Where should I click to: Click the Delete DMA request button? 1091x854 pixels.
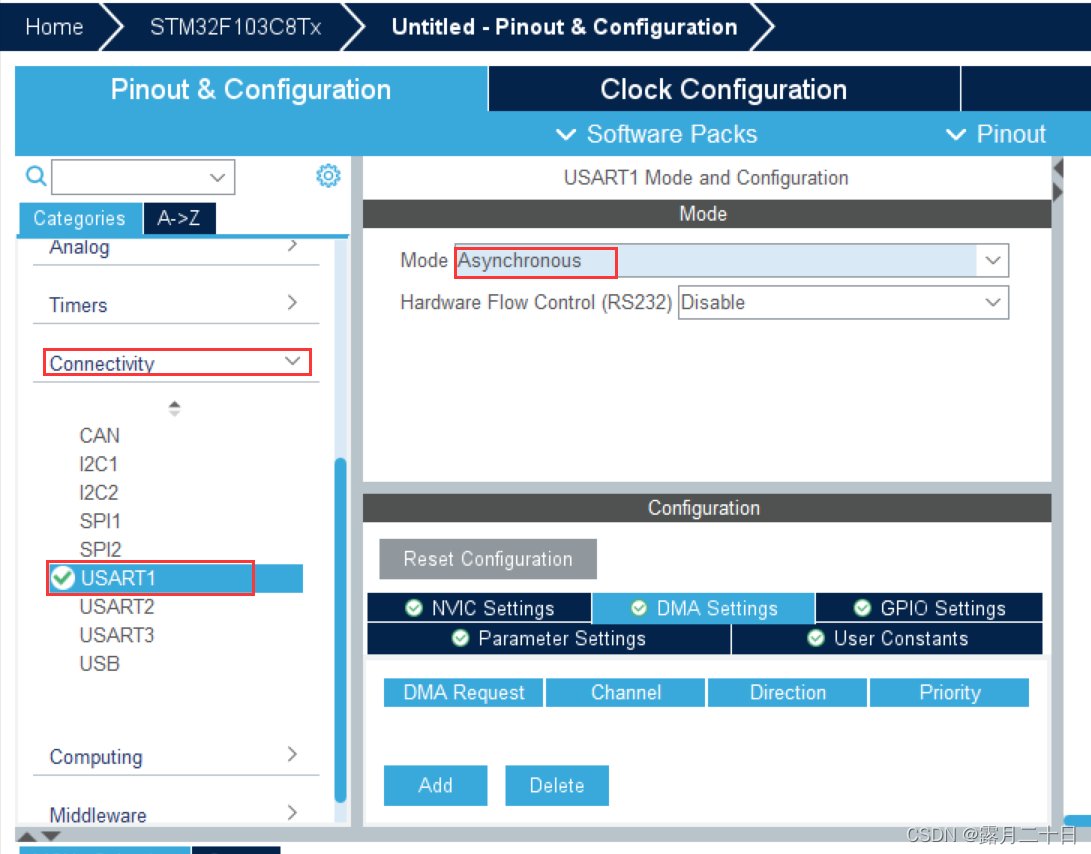coord(557,785)
